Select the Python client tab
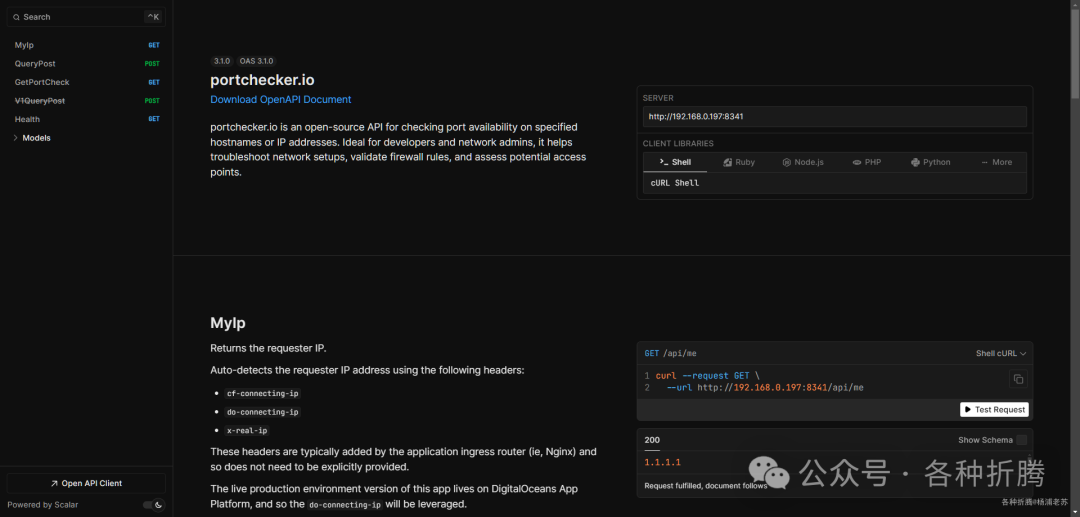Image resolution: width=1080 pixels, height=517 pixels. 931,162
